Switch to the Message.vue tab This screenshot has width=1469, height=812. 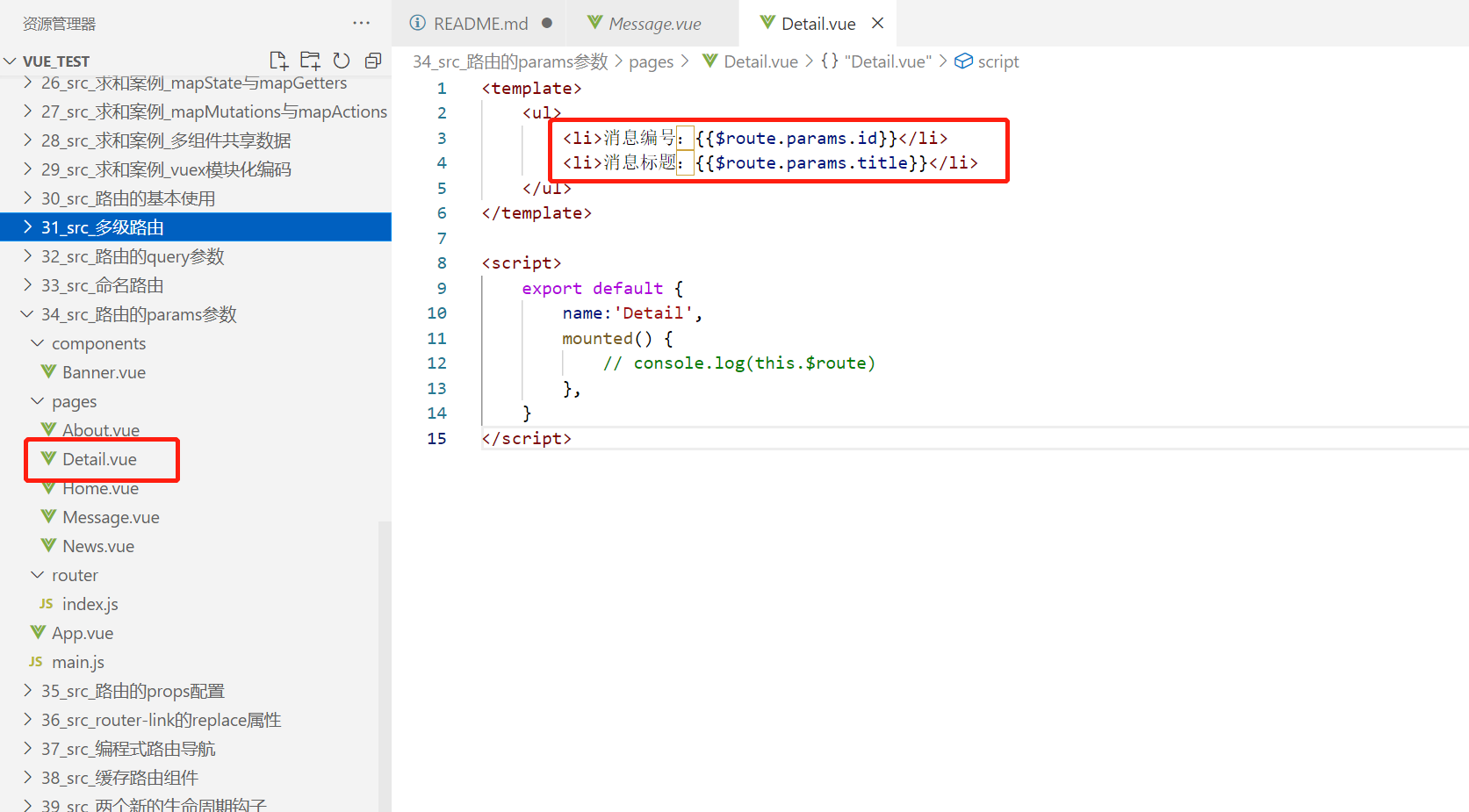654,24
